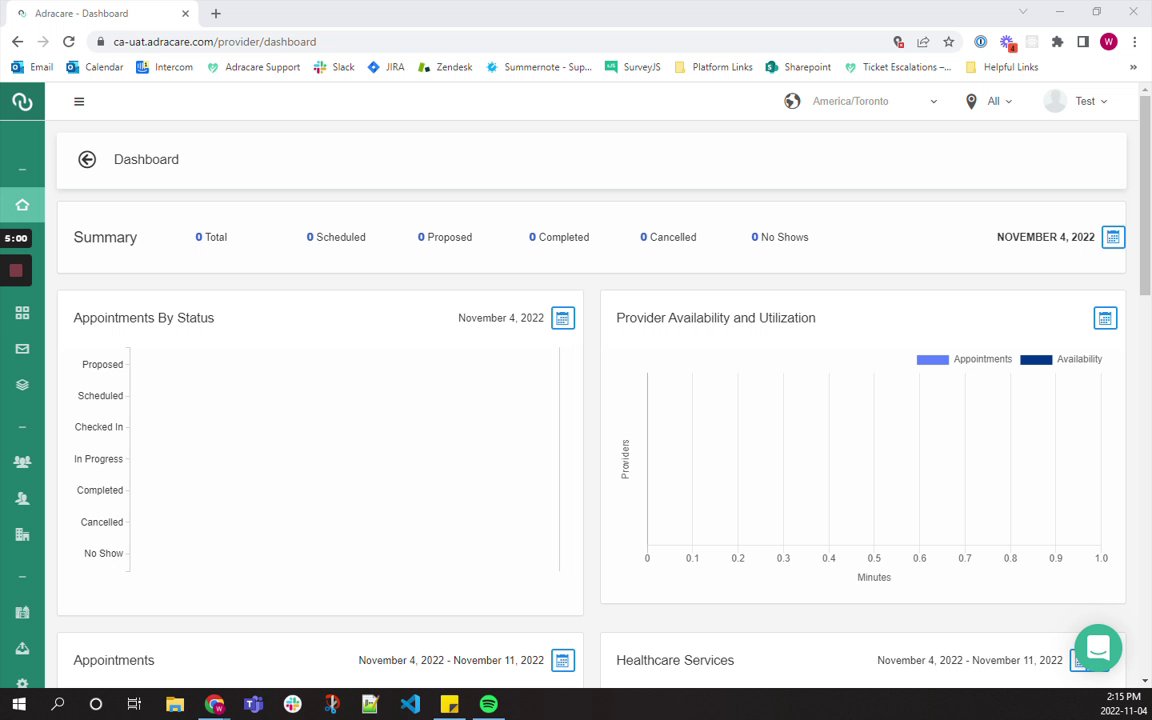Share this page from the address bar
The image size is (1152, 720).
pos(923,42)
